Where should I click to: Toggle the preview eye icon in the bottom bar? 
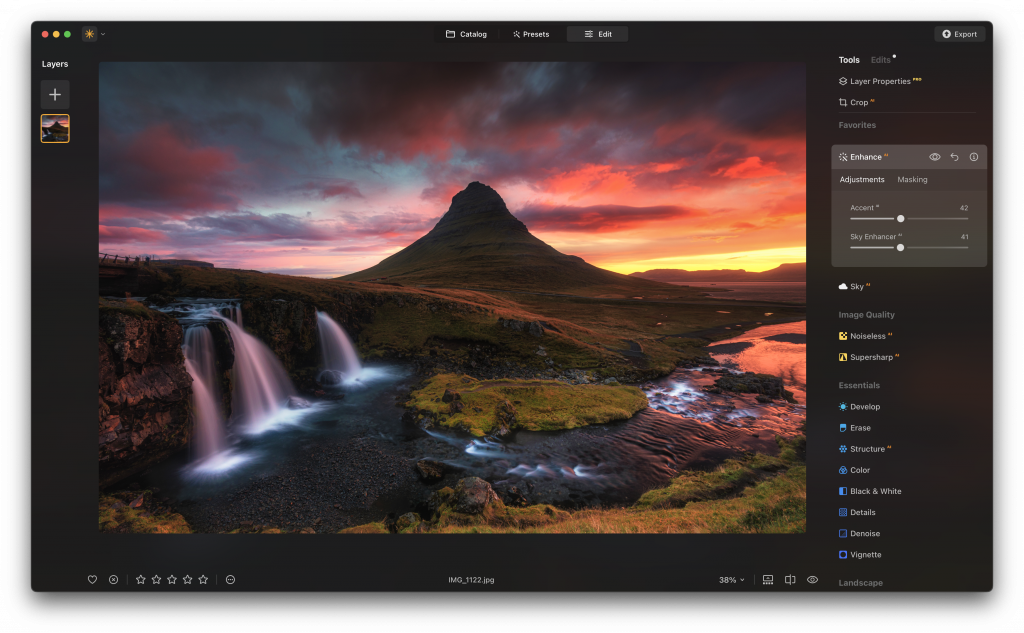tap(812, 580)
